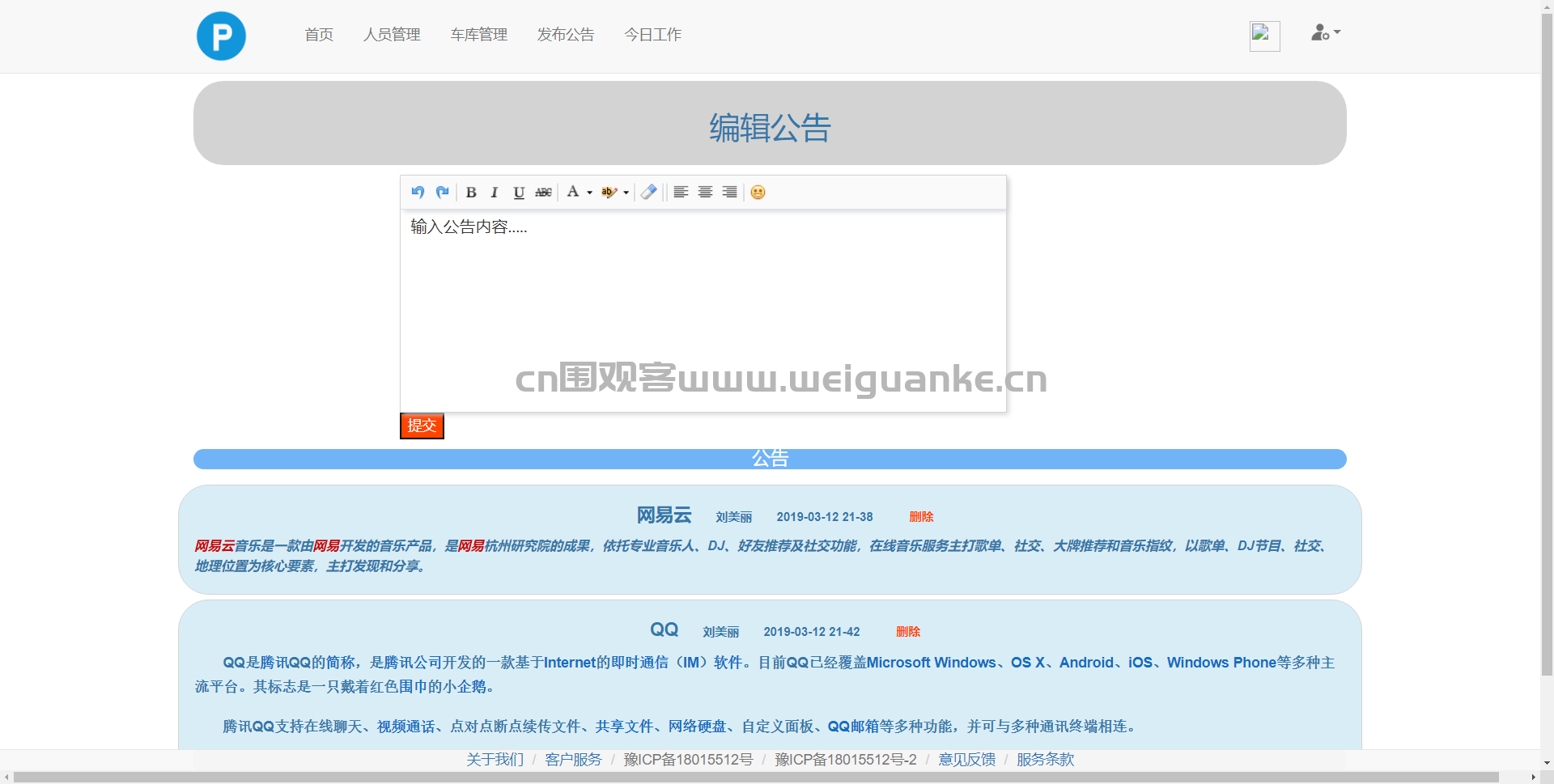
Task: Toggle strikethrough formatting
Action: tap(544, 192)
